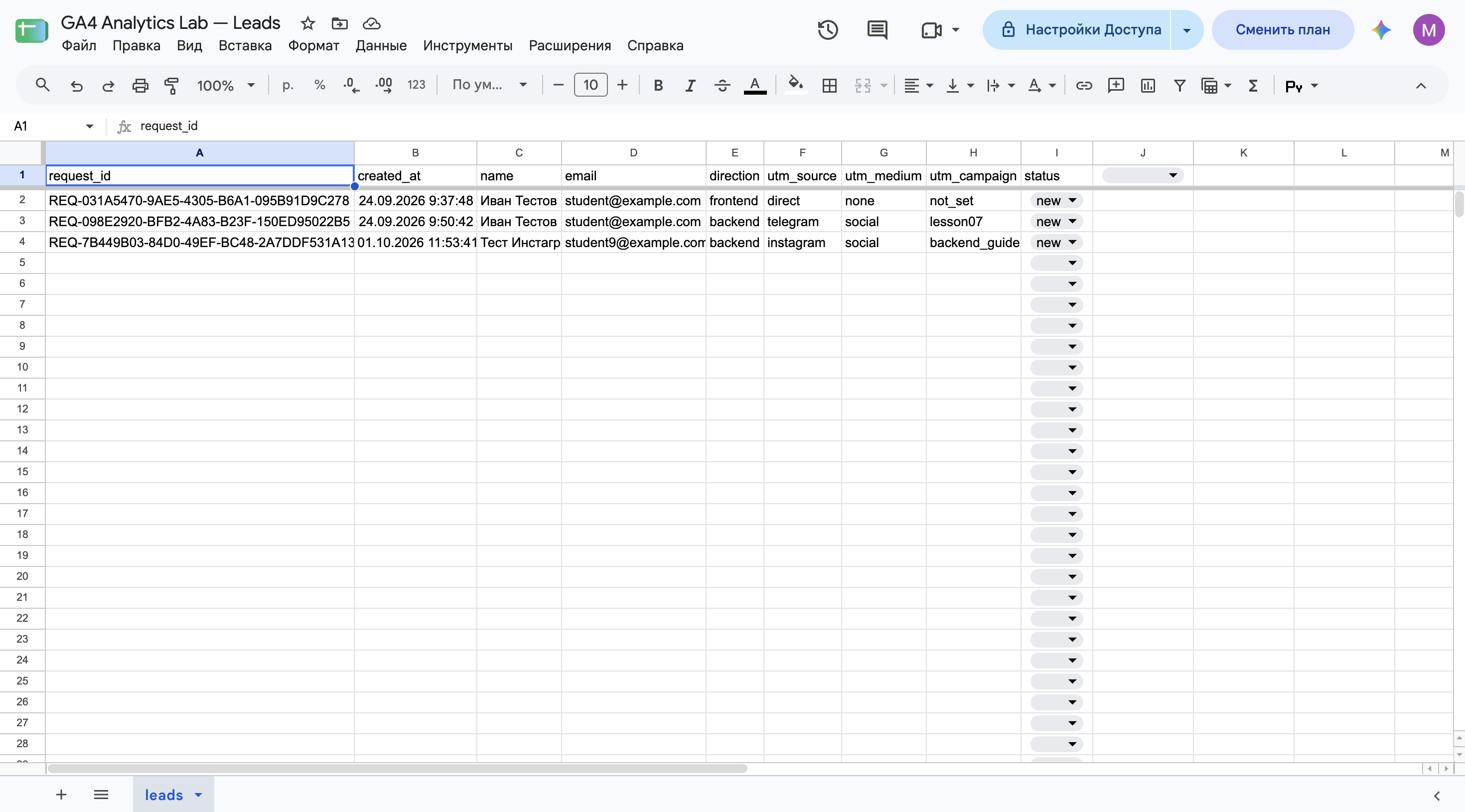Screen dimensions: 1465x812
Task: Show all sheets list button
Action: pyautogui.click(x=101, y=795)
